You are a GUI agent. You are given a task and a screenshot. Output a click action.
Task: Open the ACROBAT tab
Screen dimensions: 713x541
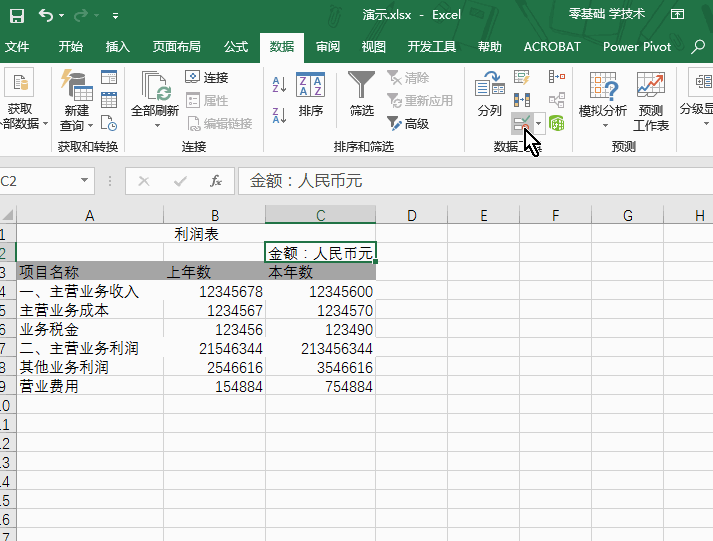[552, 46]
